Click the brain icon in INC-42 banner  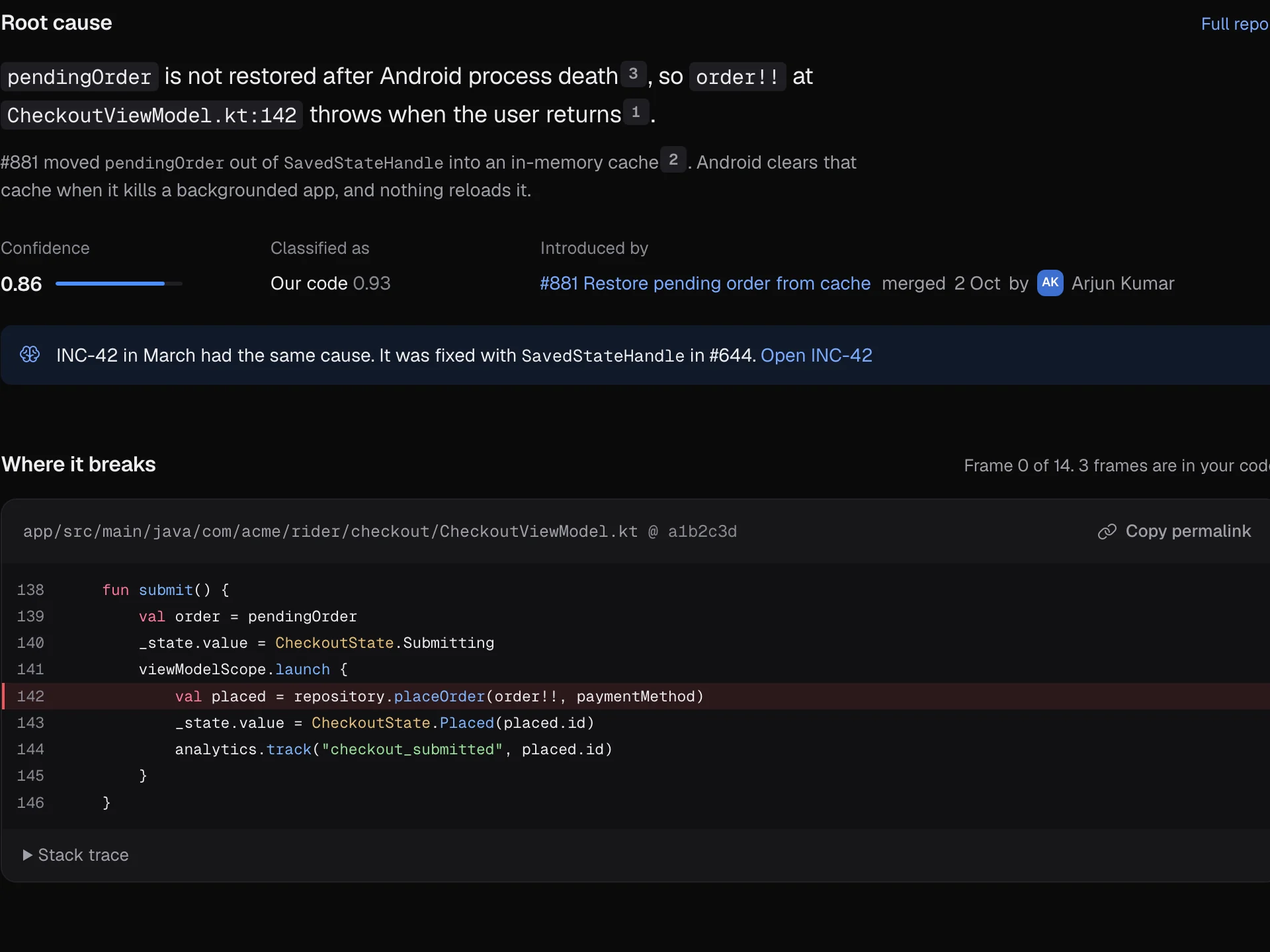pyautogui.click(x=30, y=354)
